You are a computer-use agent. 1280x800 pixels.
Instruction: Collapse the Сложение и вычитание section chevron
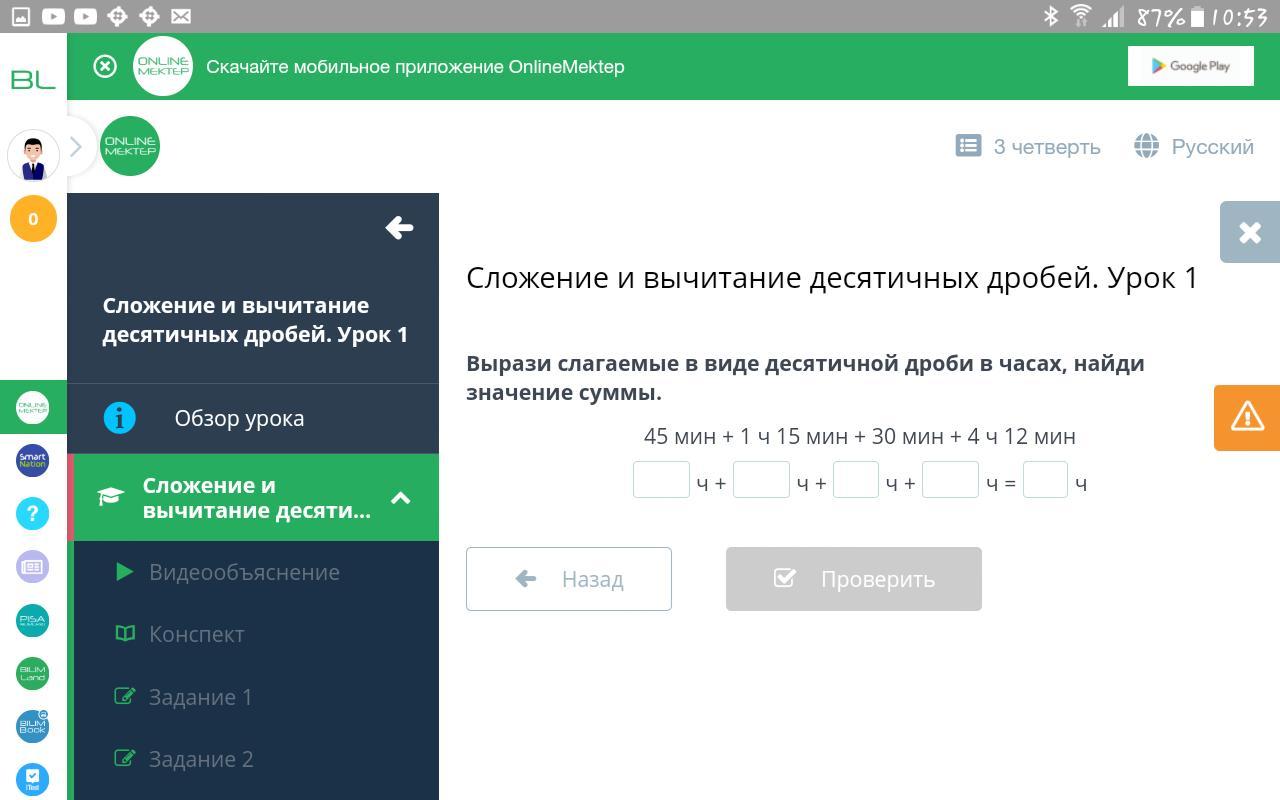400,498
